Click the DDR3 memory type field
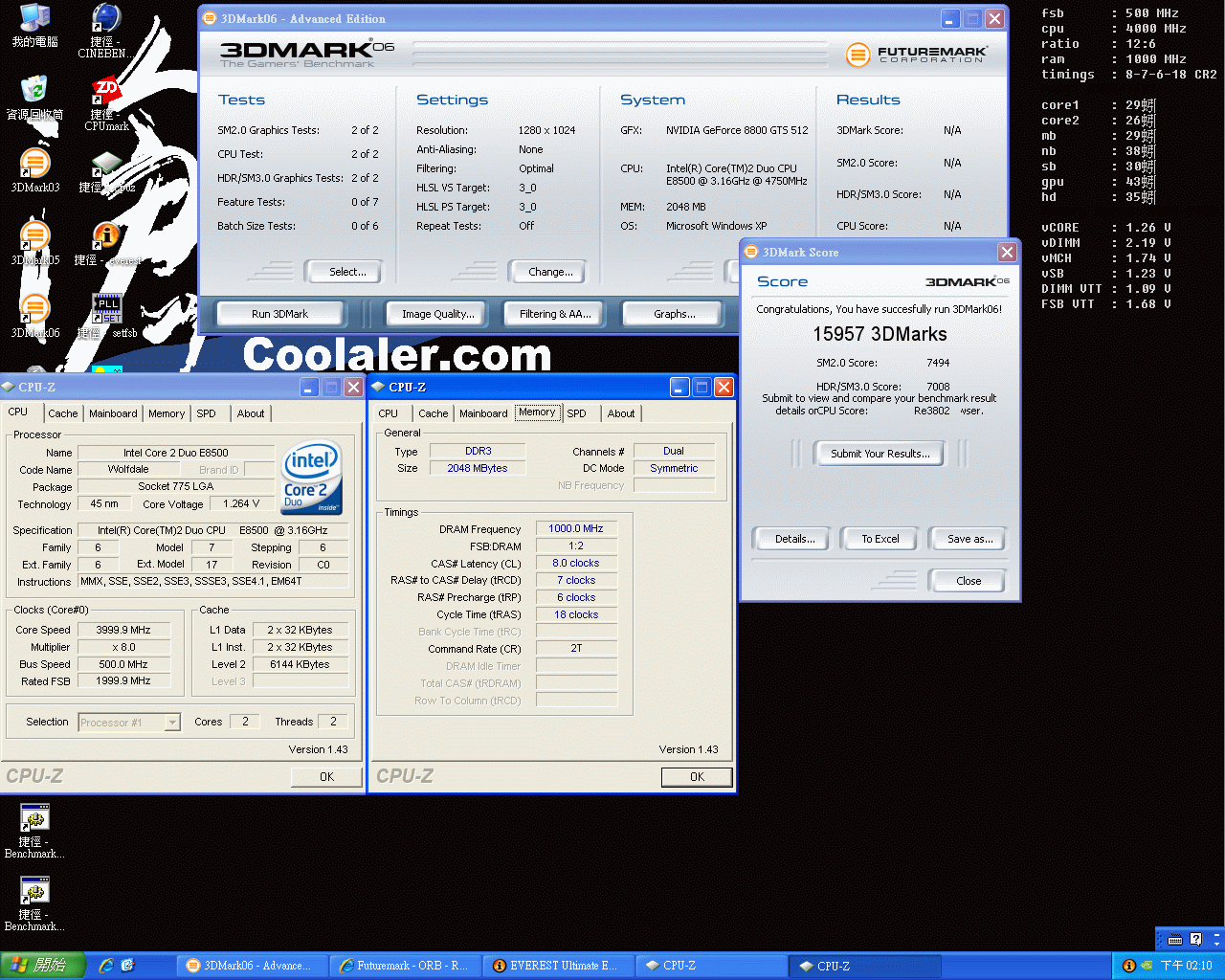Image resolution: width=1225 pixels, height=980 pixels. coord(479,451)
